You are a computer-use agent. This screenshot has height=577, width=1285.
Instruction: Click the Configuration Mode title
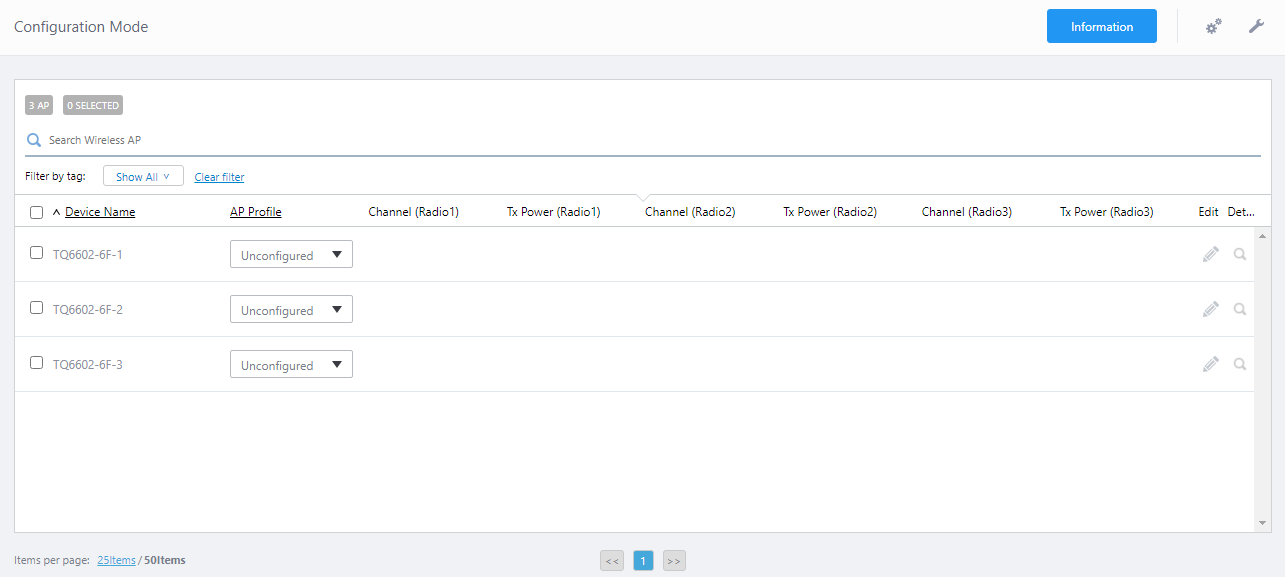[x=81, y=27]
